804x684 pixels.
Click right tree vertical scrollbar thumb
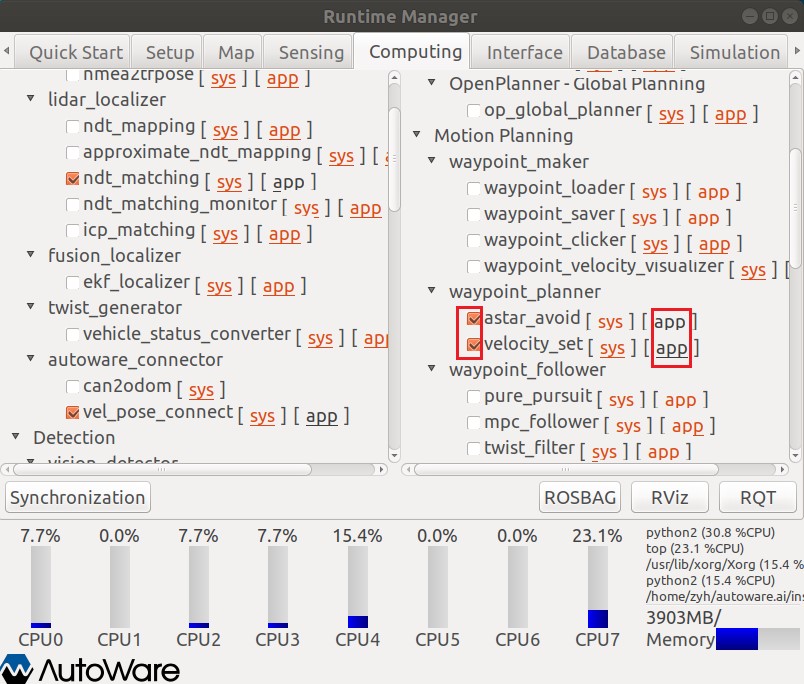click(795, 208)
